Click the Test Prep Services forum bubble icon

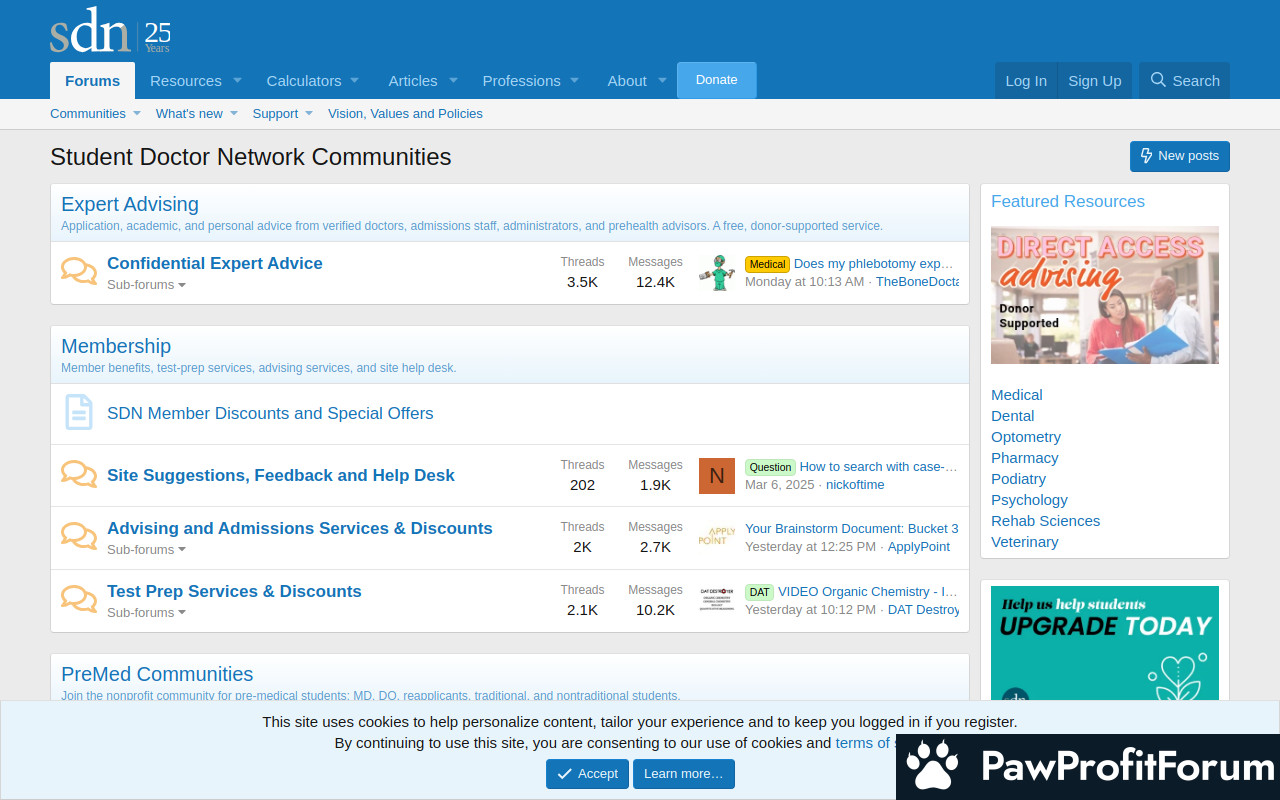(79, 600)
